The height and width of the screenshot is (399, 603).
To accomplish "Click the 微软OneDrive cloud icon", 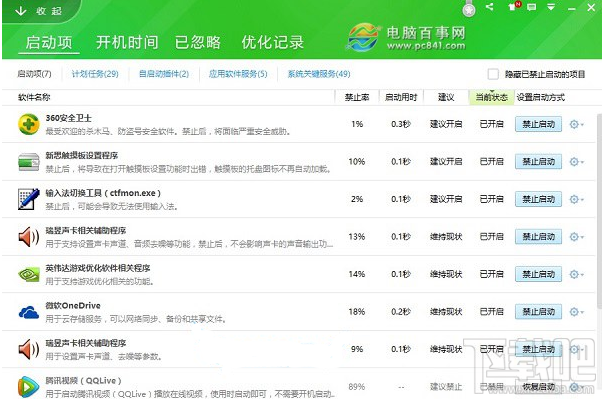I will coord(29,312).
